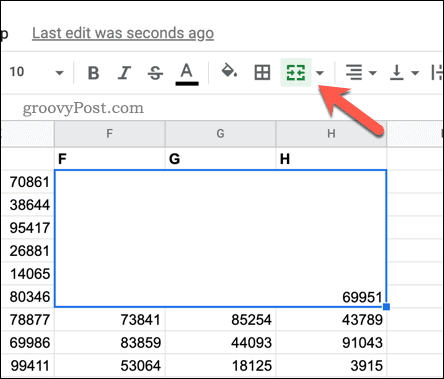
Task: Click cell containing 70861
Action: click(27, 182)
